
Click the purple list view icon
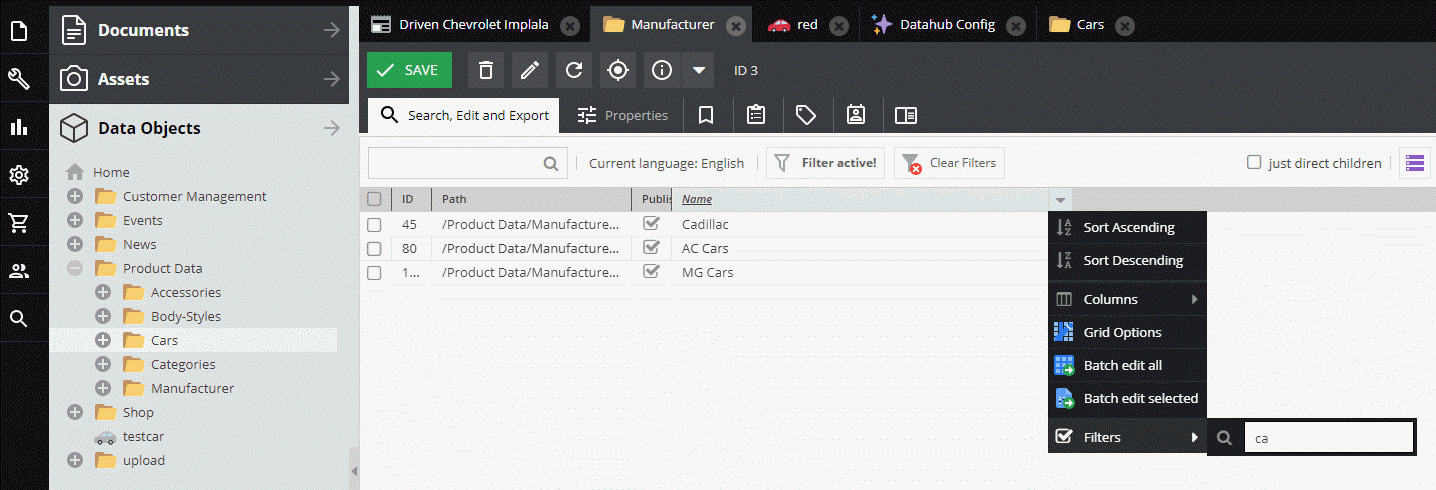[x=1413, y=163]
